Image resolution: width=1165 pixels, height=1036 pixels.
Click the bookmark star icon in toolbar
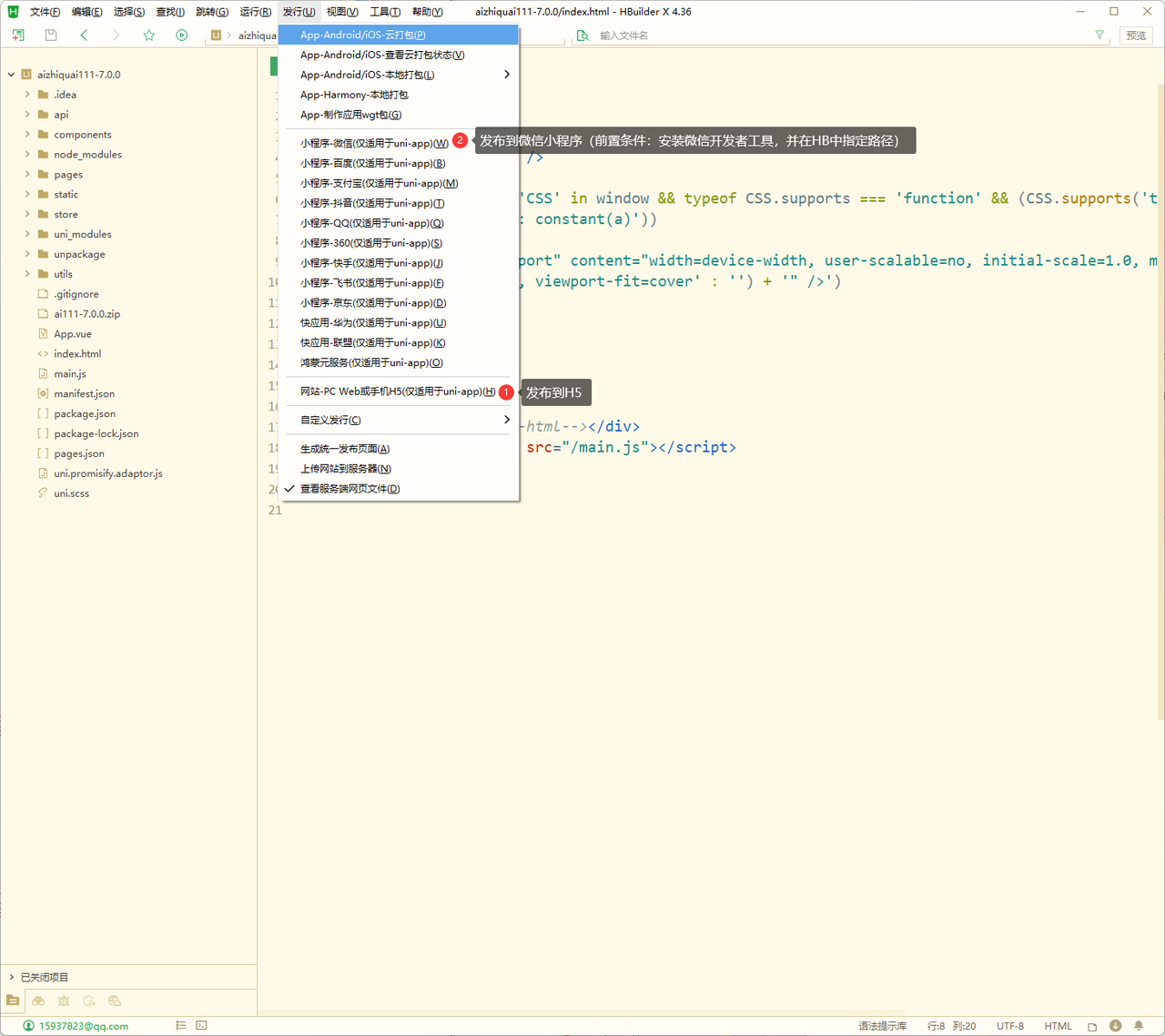pos(149,35)
